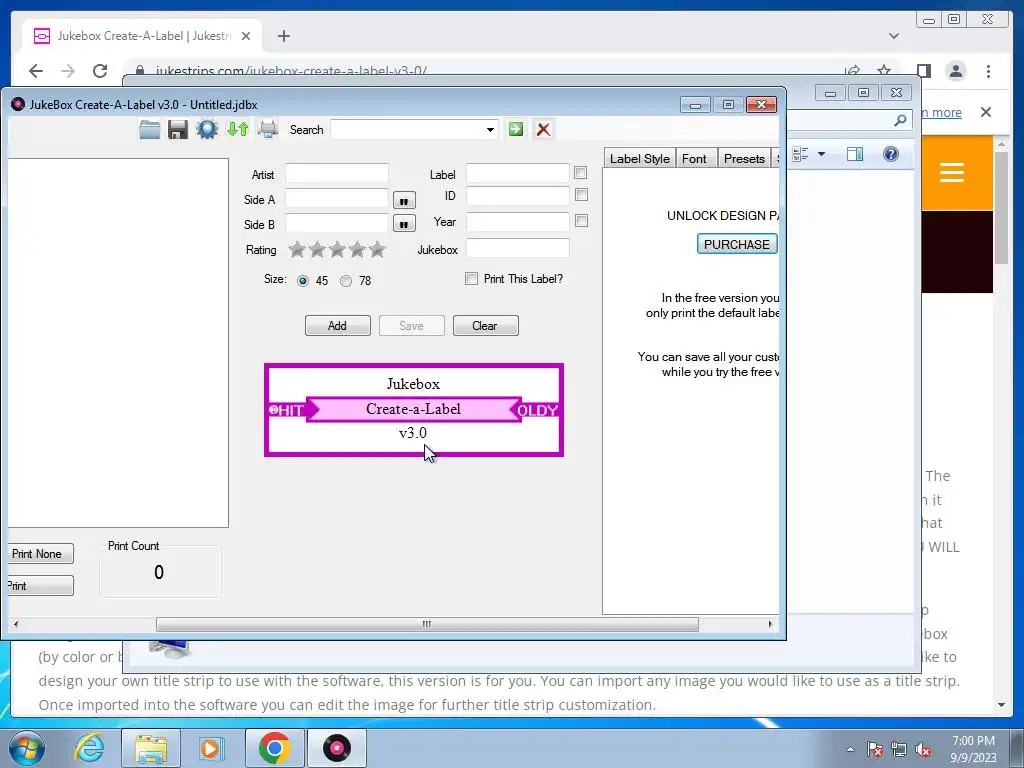Click the printer icon in toolbar
1024x768 pixels.
268,129
